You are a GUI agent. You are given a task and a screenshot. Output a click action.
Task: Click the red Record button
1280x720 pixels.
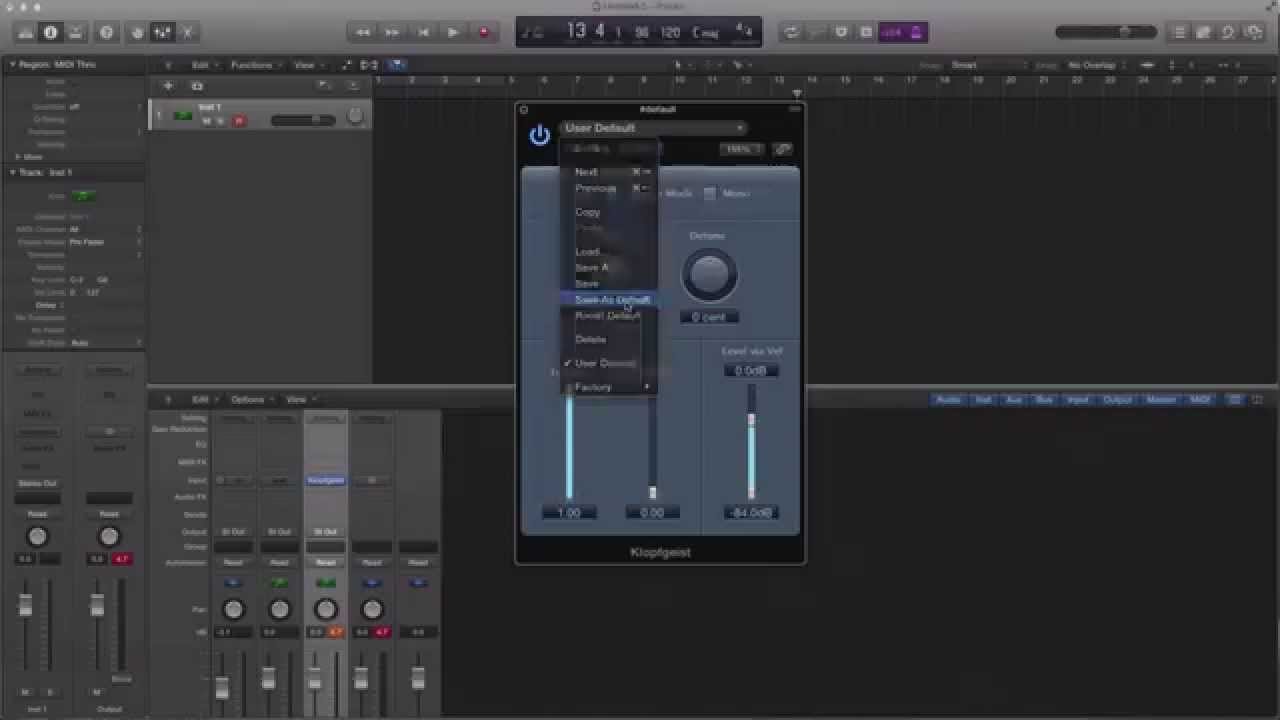coord(484,33)
